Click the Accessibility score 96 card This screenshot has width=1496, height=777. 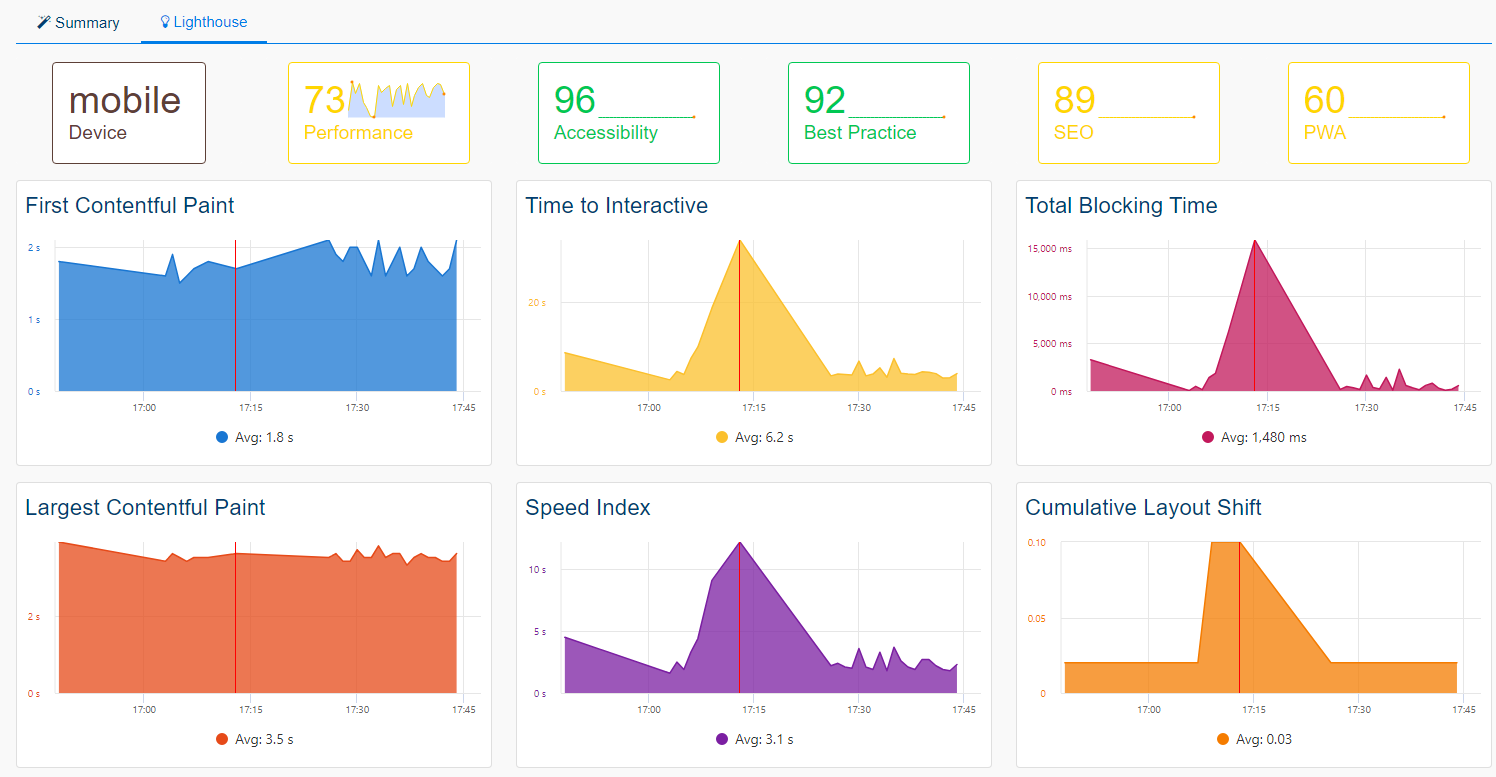point(628,113)
